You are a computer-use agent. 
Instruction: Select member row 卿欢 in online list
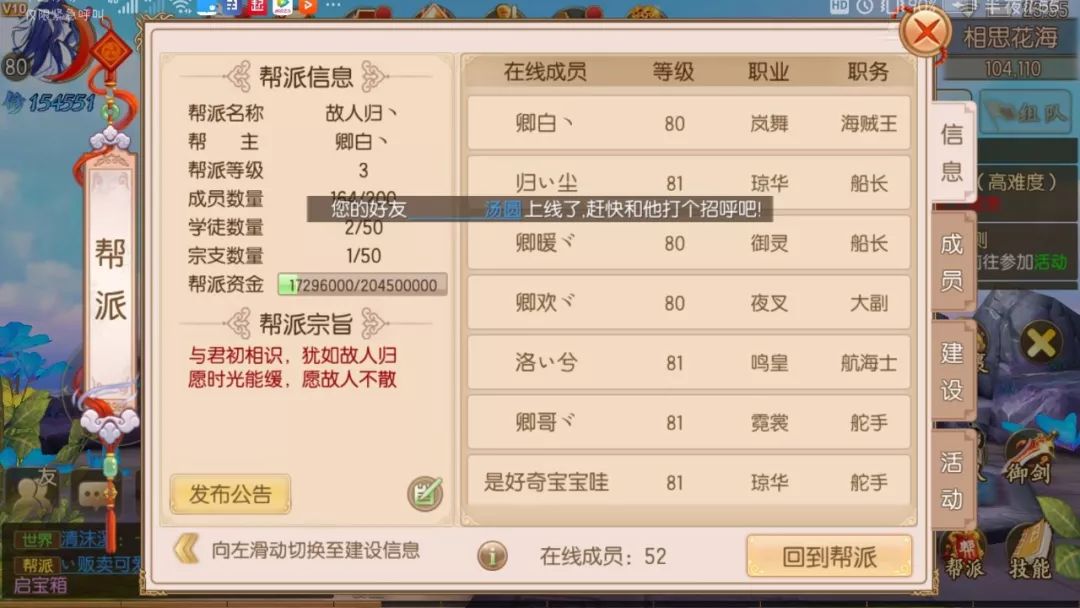[x=689, y=302]
